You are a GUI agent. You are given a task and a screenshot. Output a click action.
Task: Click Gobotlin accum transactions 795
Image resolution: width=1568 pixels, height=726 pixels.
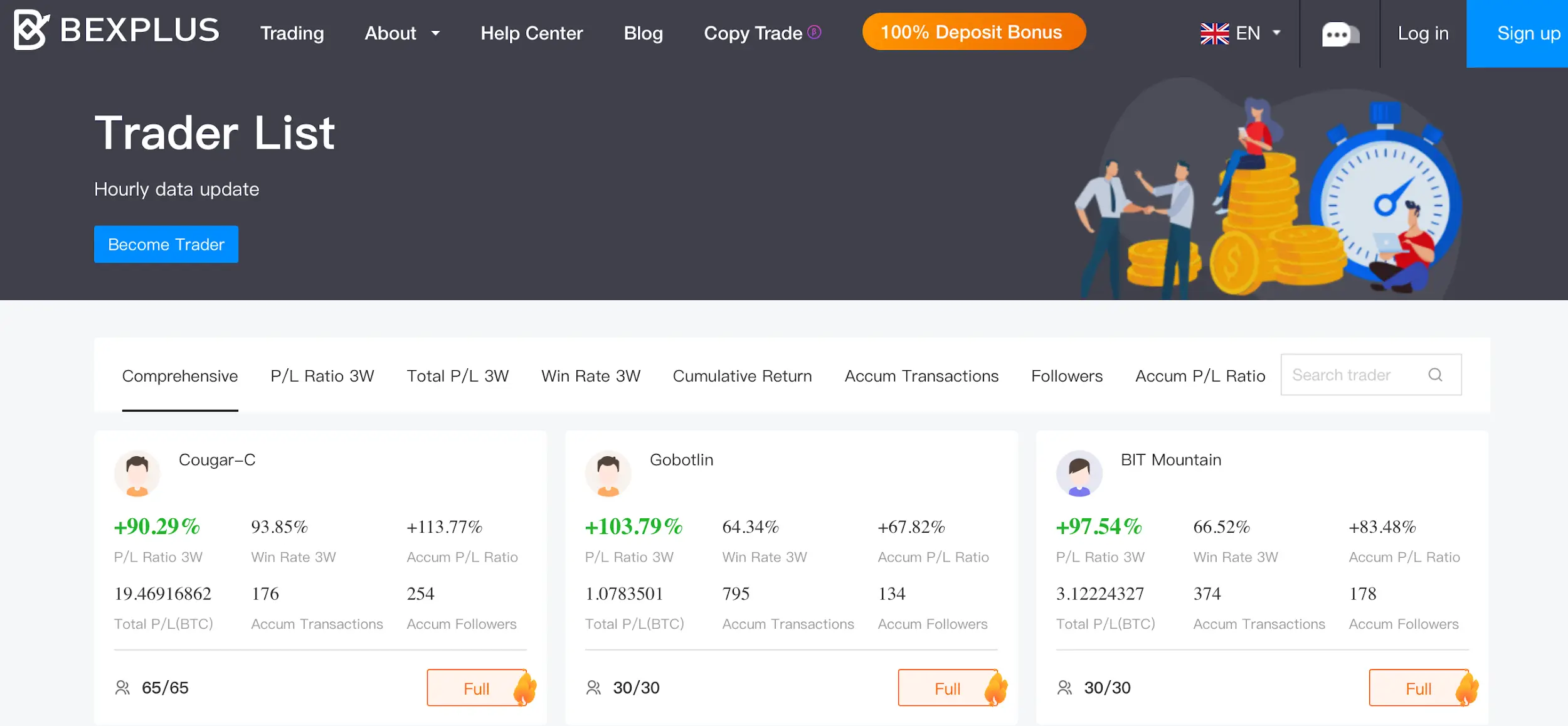click(x=736, y=594)
